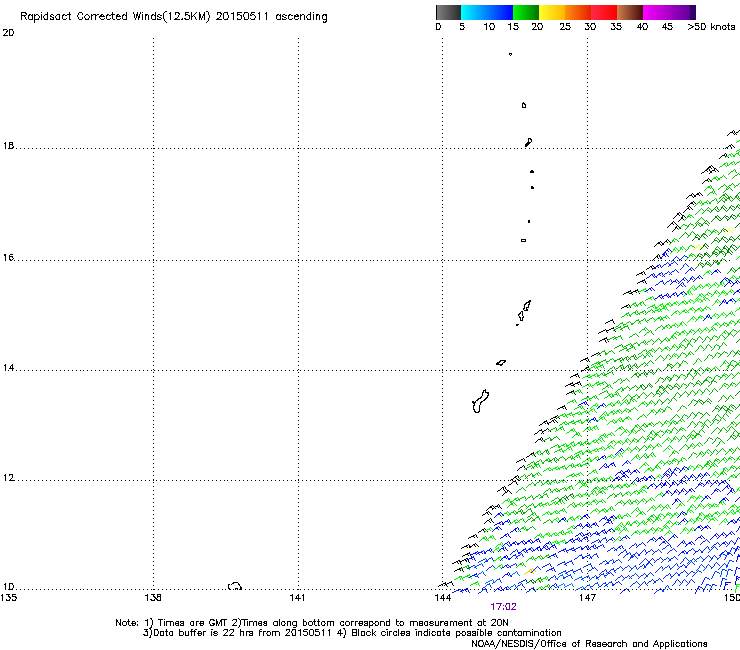Click the green 15-20 knots legend segment

click(x=526, y=12)
